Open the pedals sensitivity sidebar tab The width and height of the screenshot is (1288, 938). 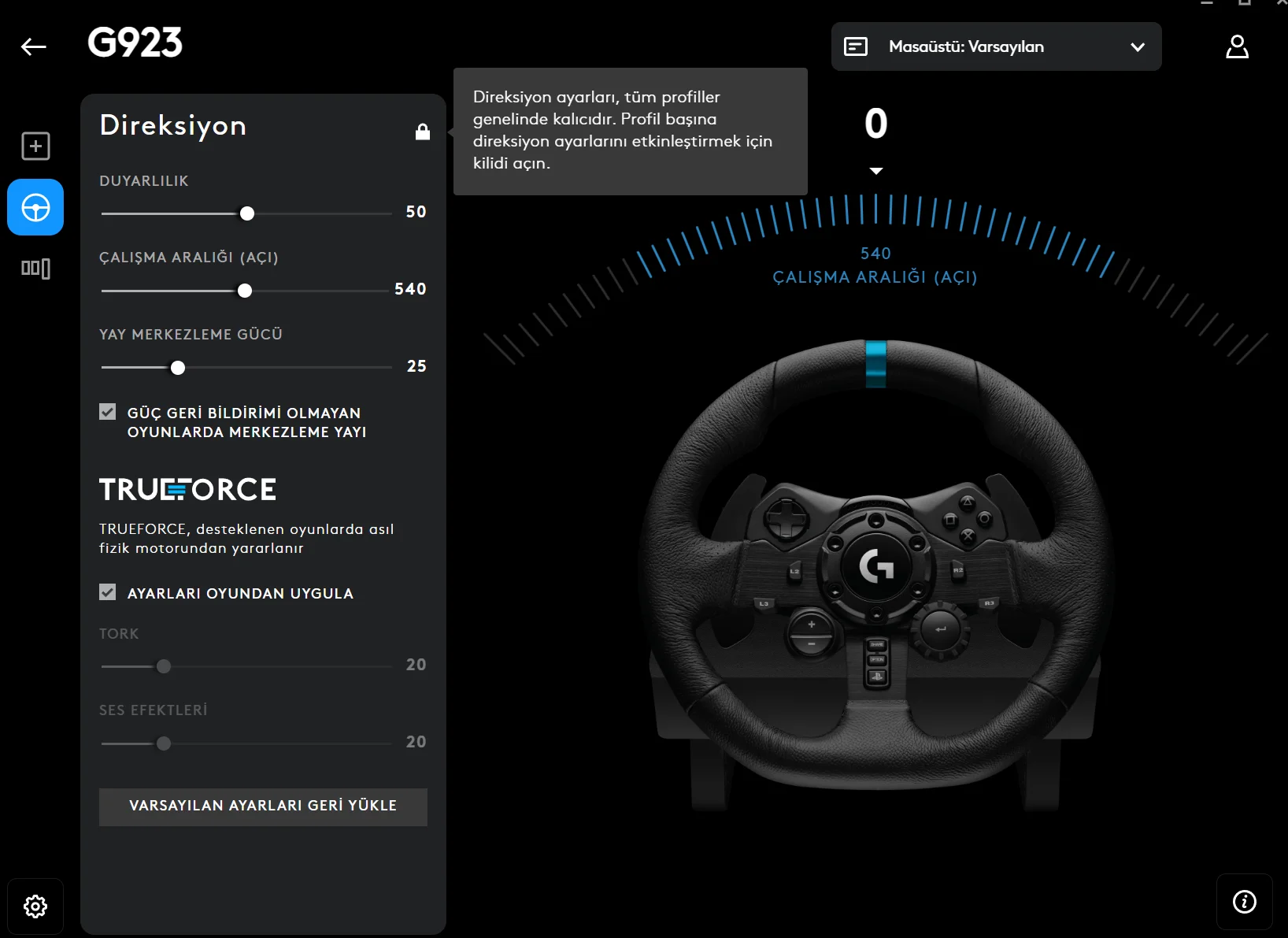(35, 269)
